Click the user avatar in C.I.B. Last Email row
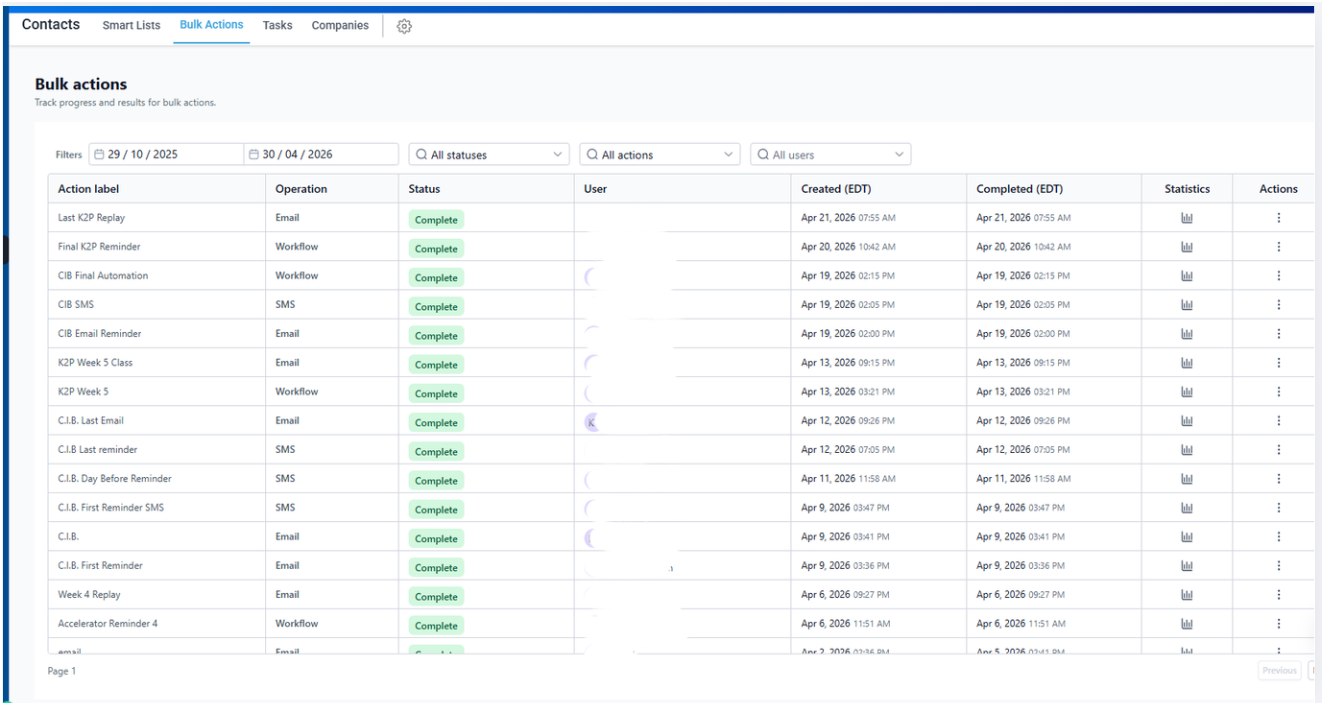This screenshot has width=1324, height=705. (591, 422)
